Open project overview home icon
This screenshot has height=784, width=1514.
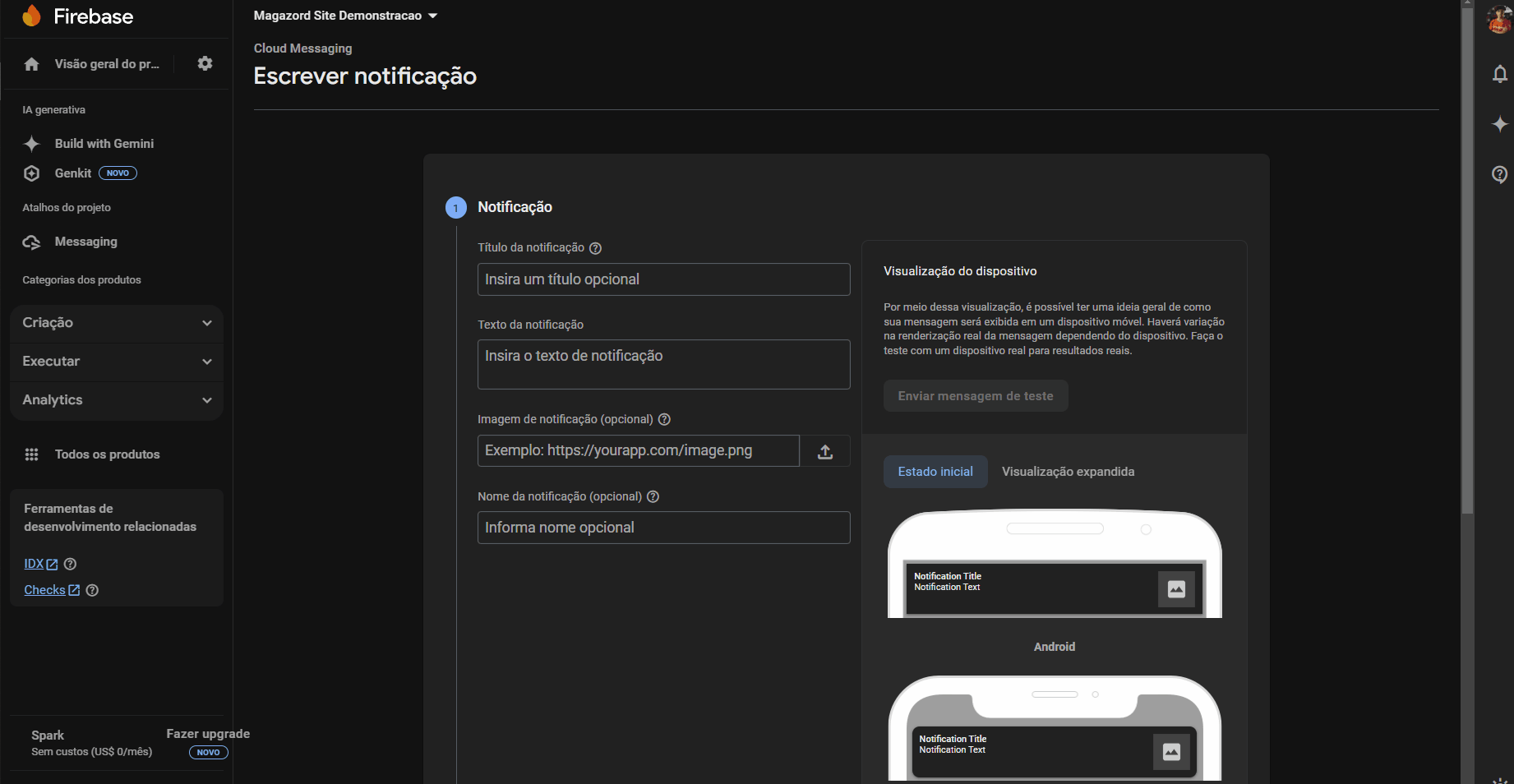[x=32, y=64]
